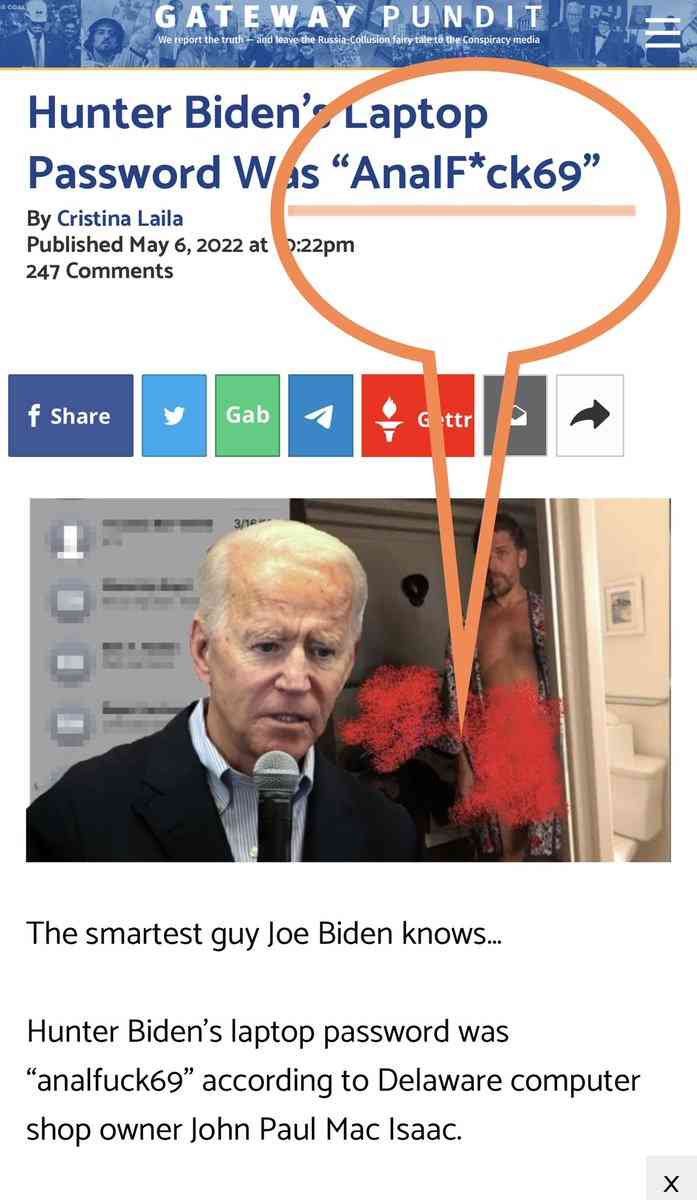Select the Published May 6, 2022 date
The width and height of the screenshot is (697, 1200).
190,245
